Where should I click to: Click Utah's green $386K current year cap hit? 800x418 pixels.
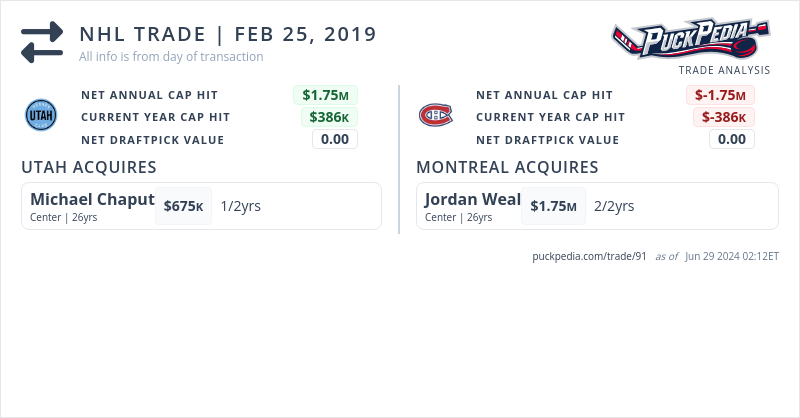click(x=330, y=117)
